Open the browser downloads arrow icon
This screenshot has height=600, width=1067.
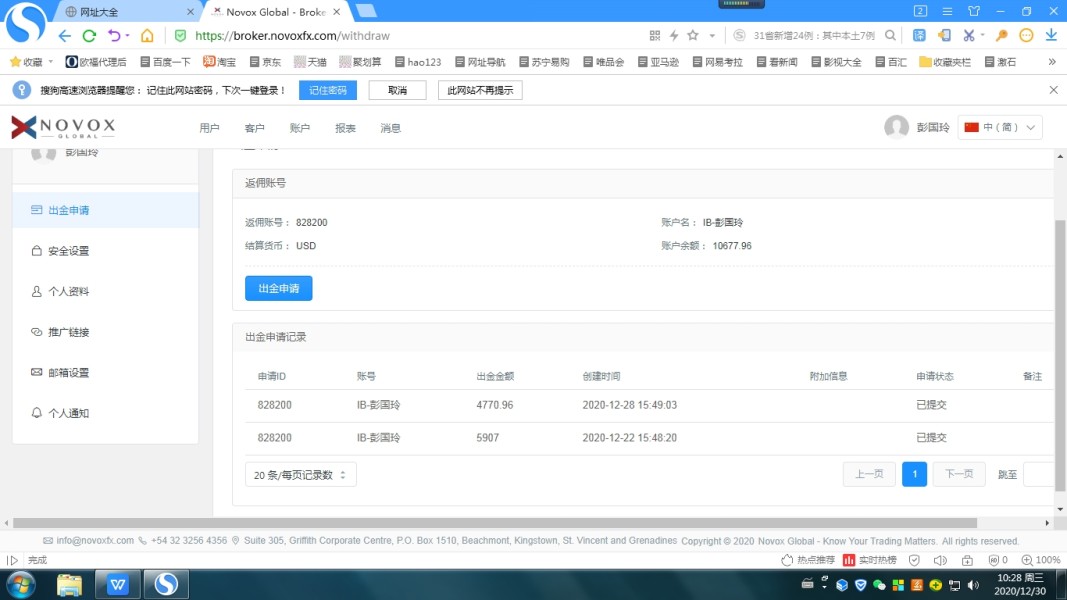pos(1051,35)
